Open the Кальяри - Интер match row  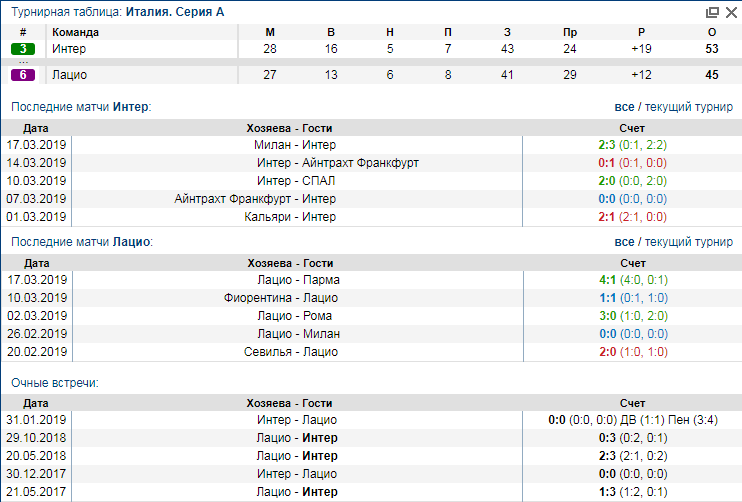coord(288,217)
